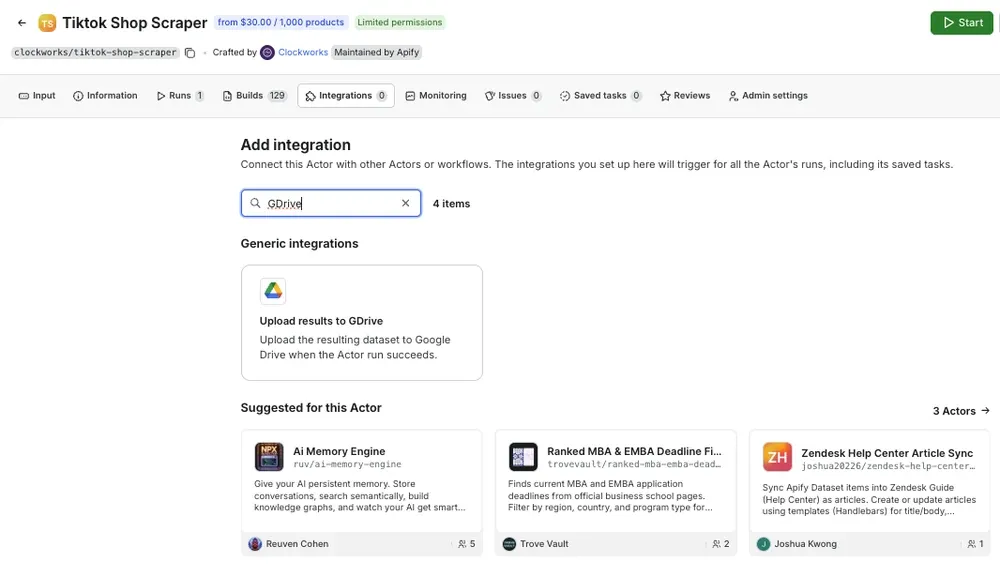Click author Joshua Kwong
Viewport: 1000px width, 577px height.
pyautogui.click(x=805, y=544)
